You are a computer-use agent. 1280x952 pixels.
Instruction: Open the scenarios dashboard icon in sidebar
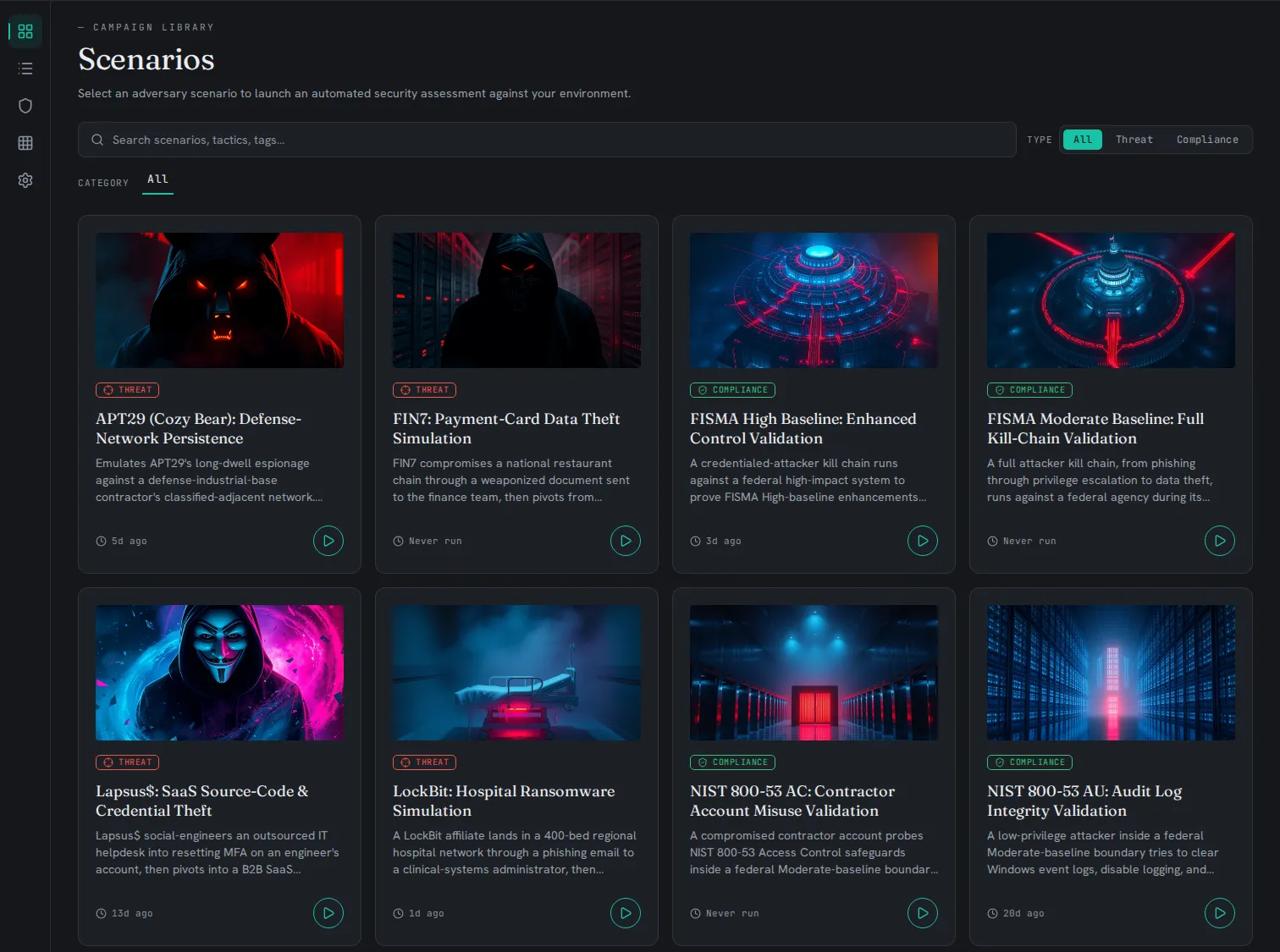[x=25, y=31]
